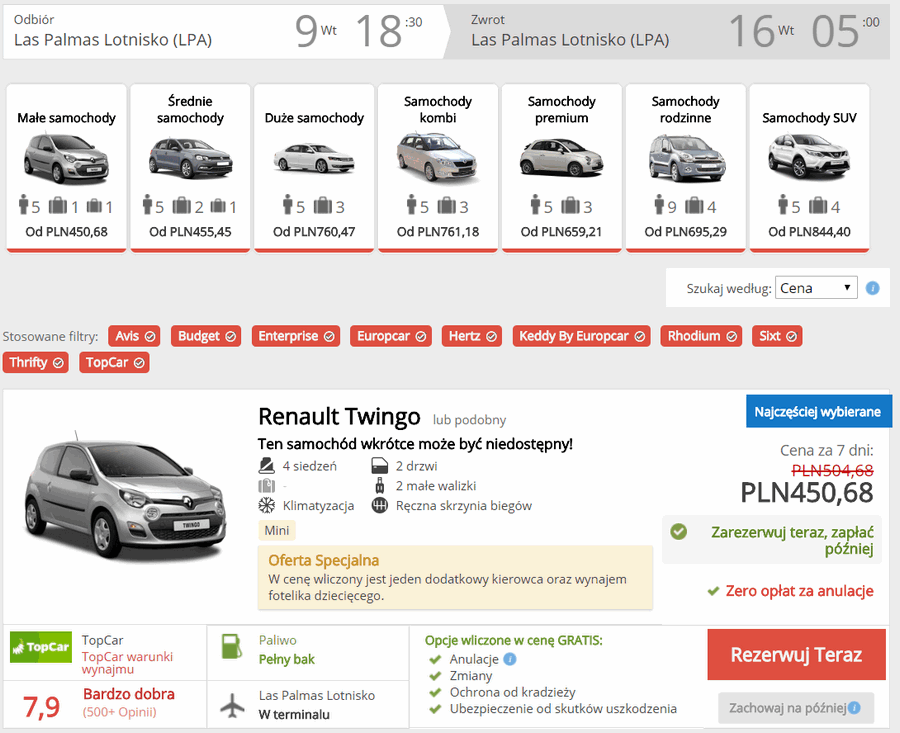Select Samochody premium category

561,168
